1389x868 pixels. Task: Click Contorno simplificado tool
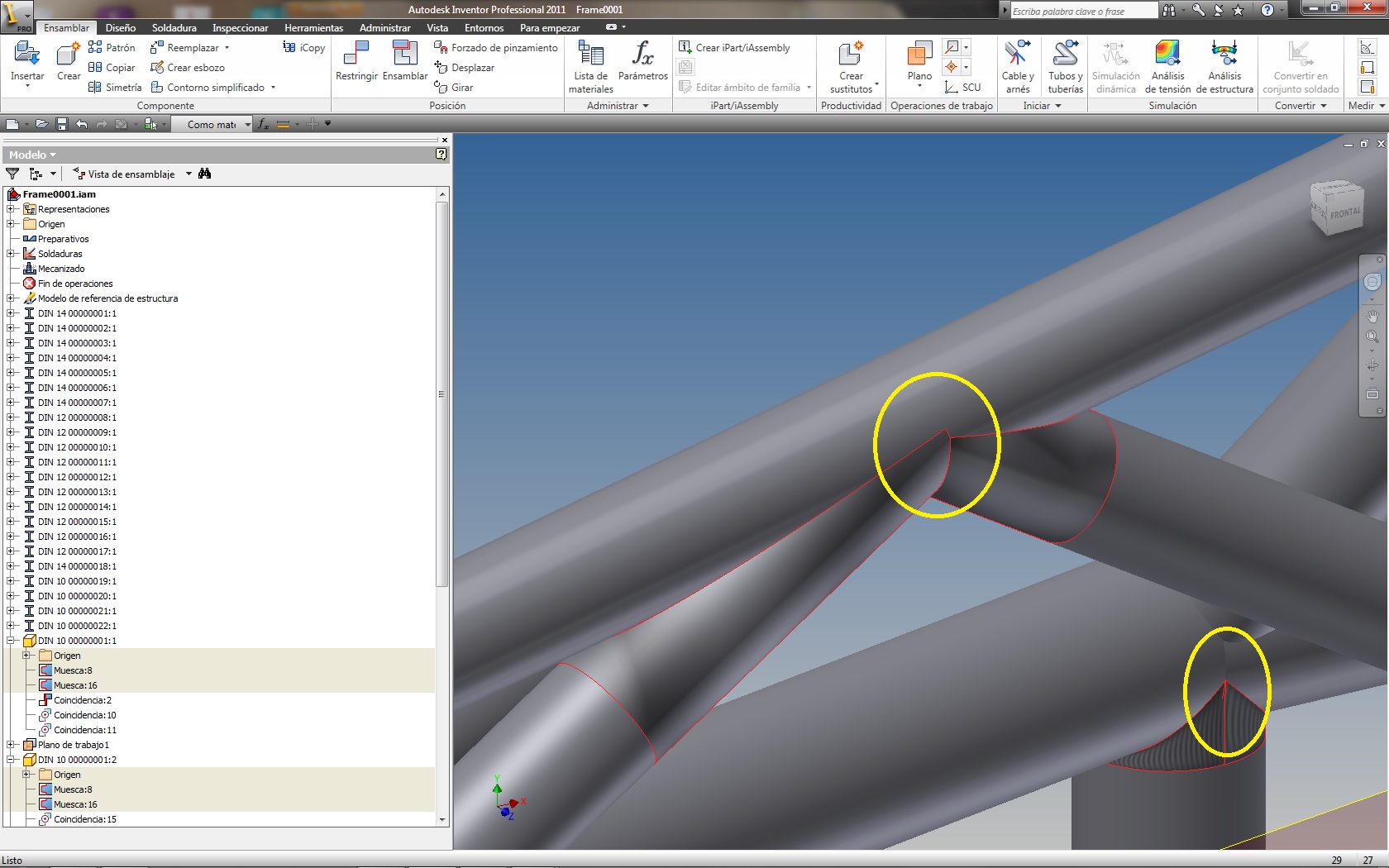pyautogui.click(x=212, y=88)
